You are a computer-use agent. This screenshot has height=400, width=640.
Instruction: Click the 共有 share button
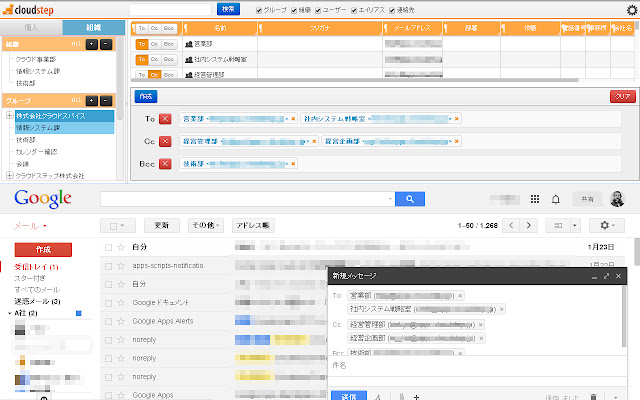point(587,199)
